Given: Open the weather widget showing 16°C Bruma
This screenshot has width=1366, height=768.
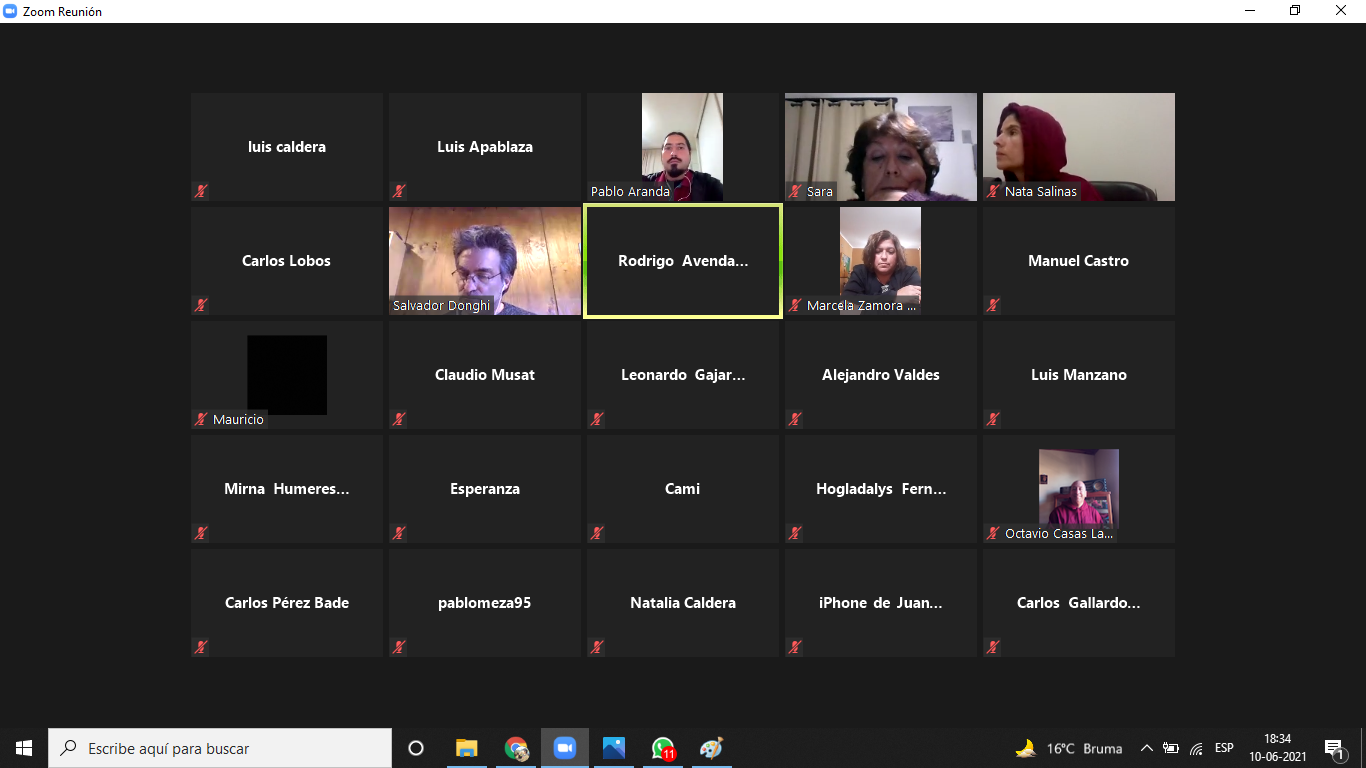Looking at the screenshot, I should coord(1069,748).
